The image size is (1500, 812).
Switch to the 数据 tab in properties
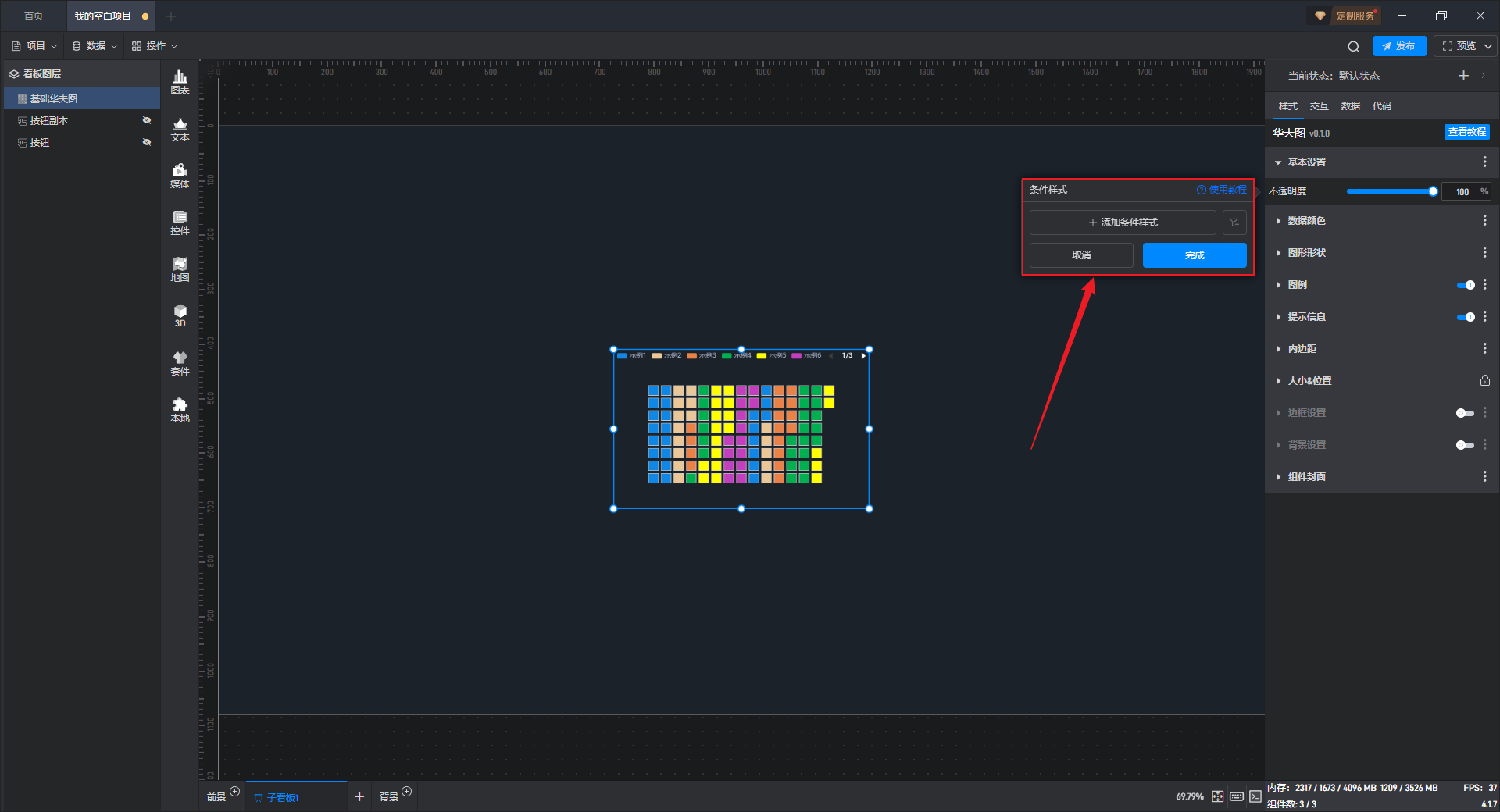[1350, 106]
